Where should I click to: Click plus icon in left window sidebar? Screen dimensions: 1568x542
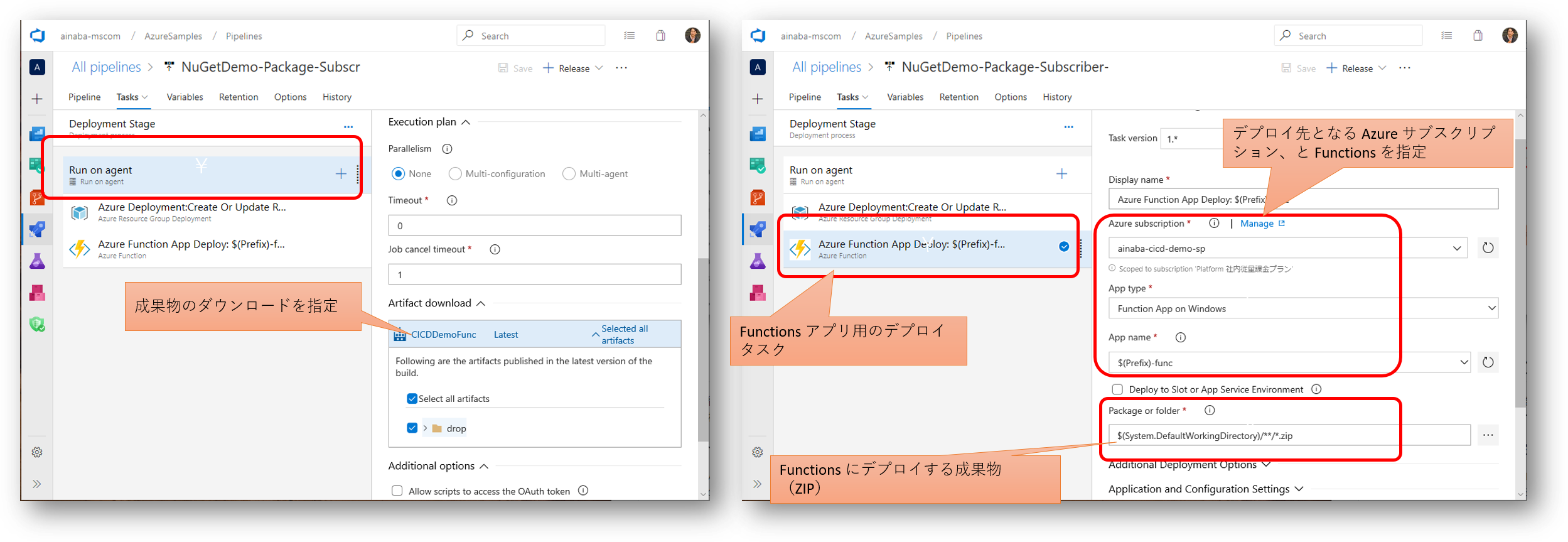click(37, 99)
